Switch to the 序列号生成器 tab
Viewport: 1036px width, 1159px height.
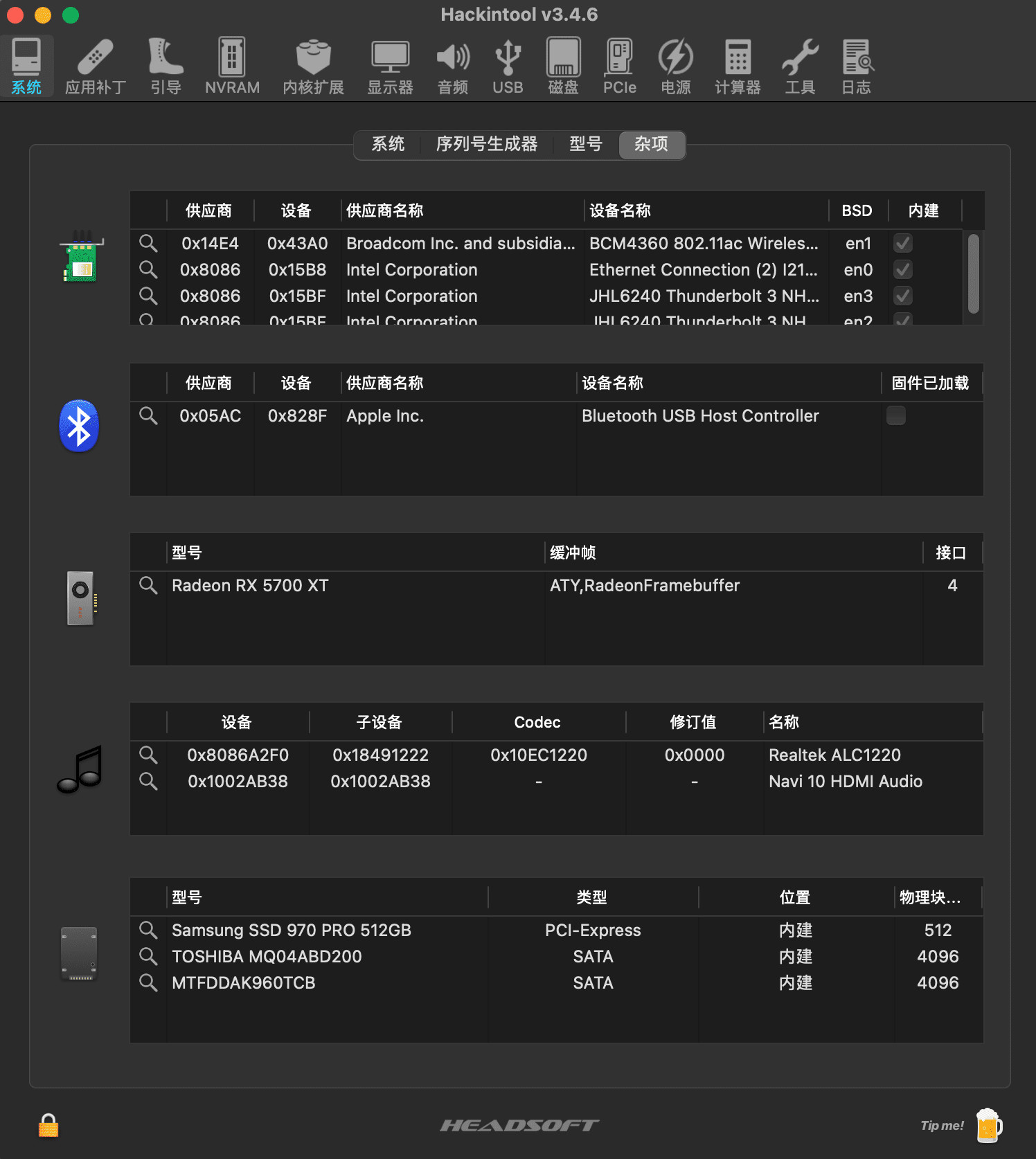[x=487, y=144]
